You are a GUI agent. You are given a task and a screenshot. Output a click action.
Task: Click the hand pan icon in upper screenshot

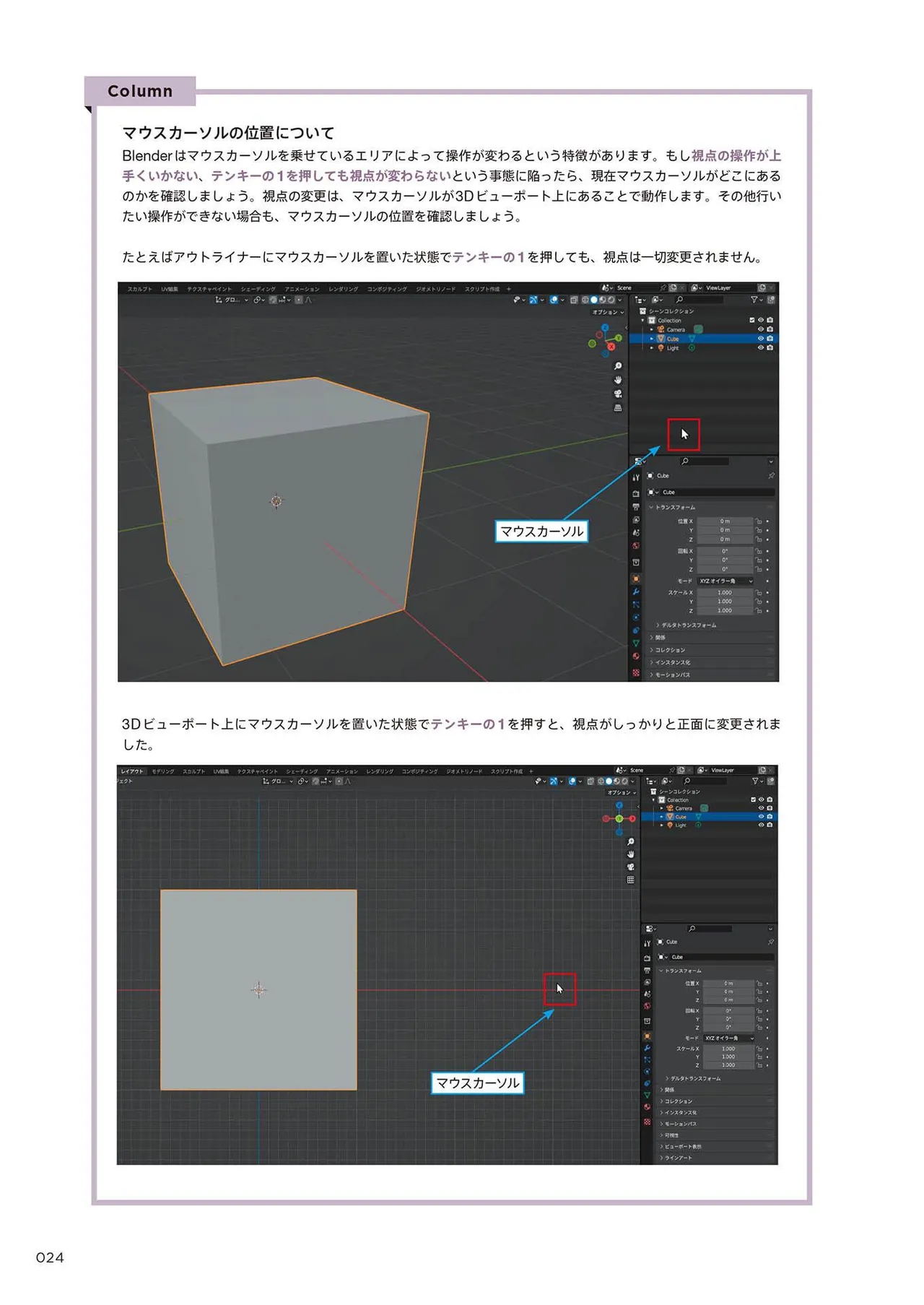(x=618, y=380)
